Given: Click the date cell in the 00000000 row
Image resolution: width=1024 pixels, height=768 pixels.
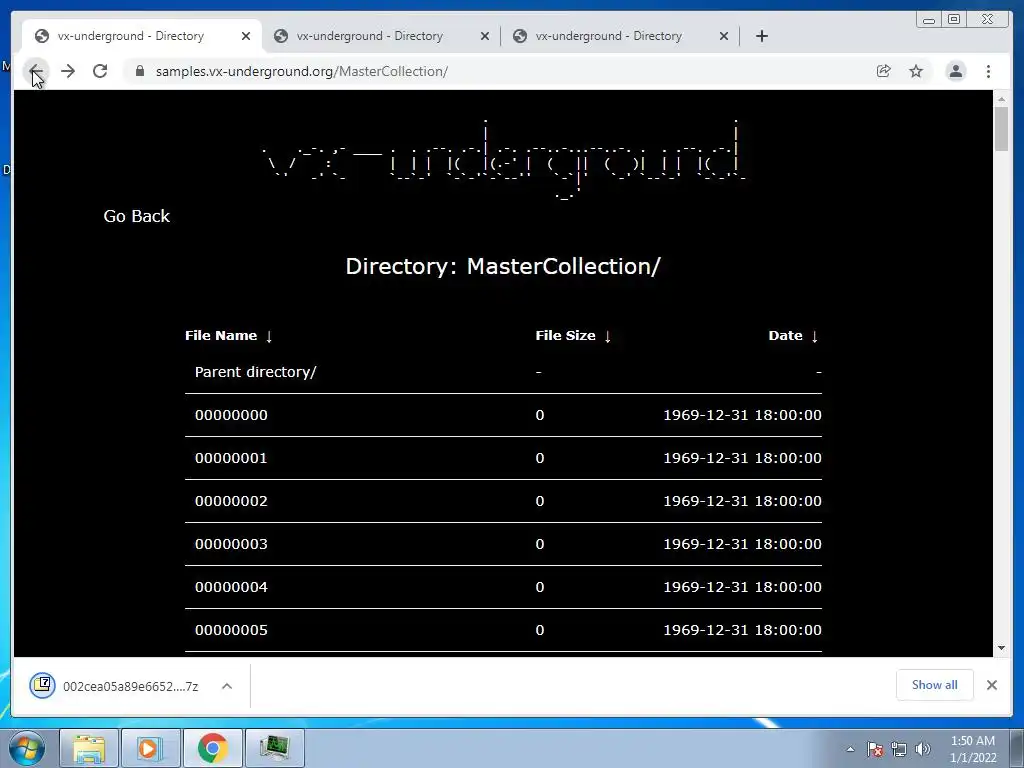Looking at the screenshot, I should (x=742, y=415).
